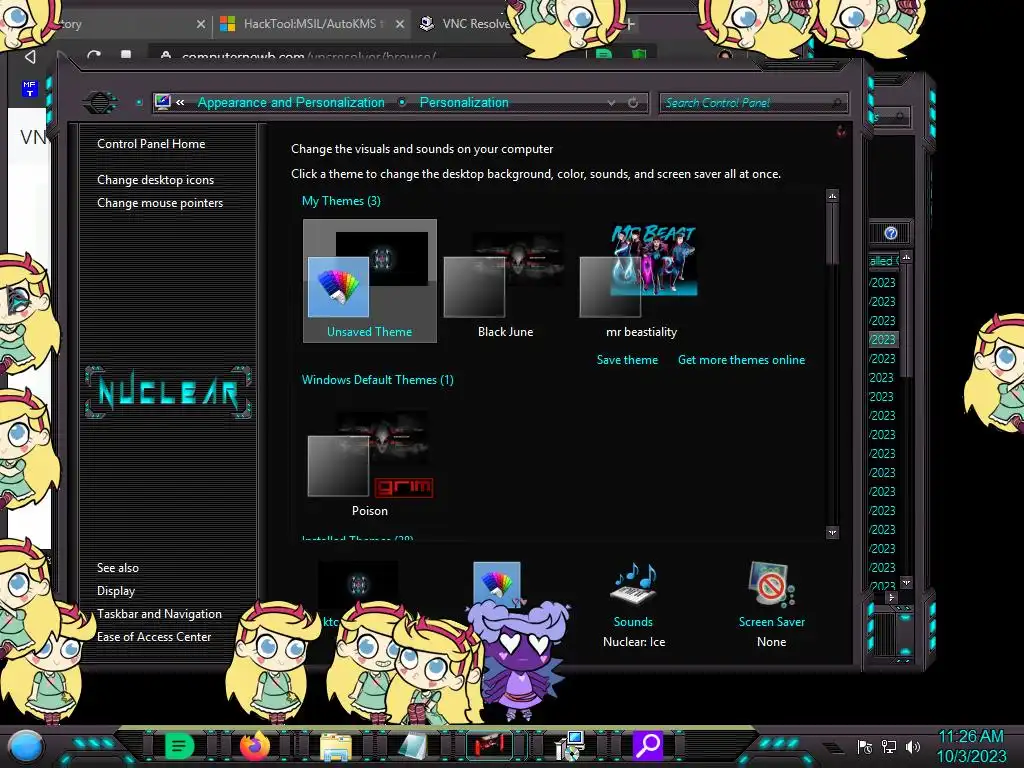The image size is (1024, 768).
Task: Click Get more themes online link
Action: click(x=741, y=360)
